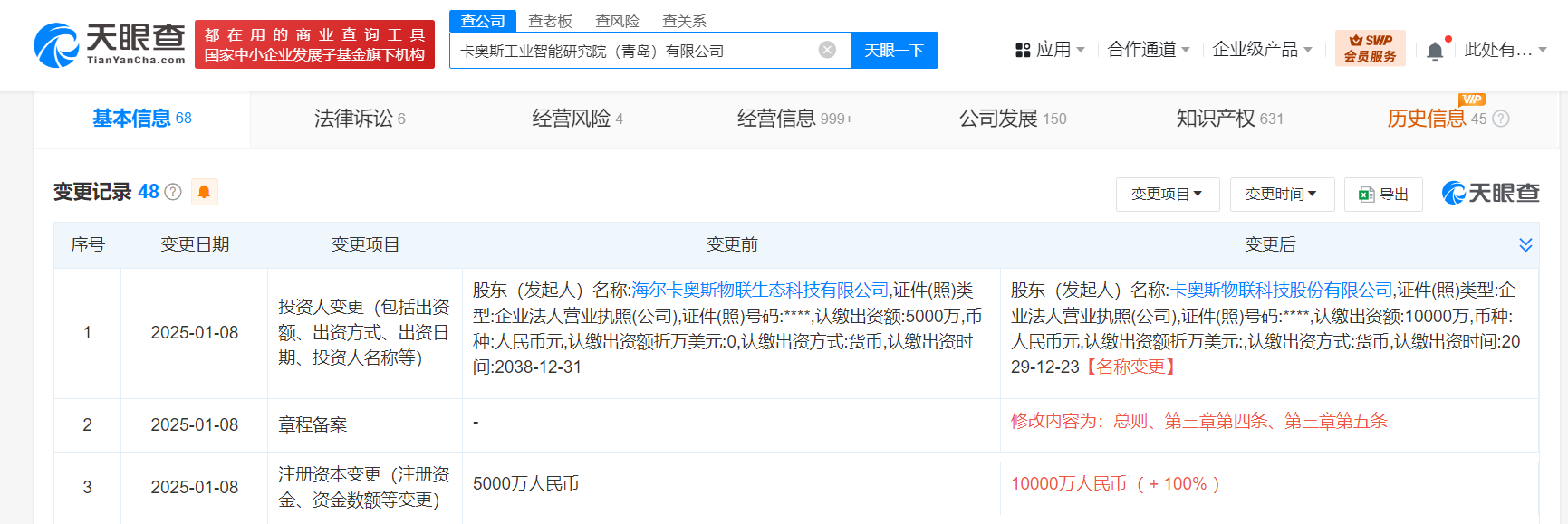Click the 10000万人民币 (+100%) value
1568x524 pixels.
(x=1115, y=484)
